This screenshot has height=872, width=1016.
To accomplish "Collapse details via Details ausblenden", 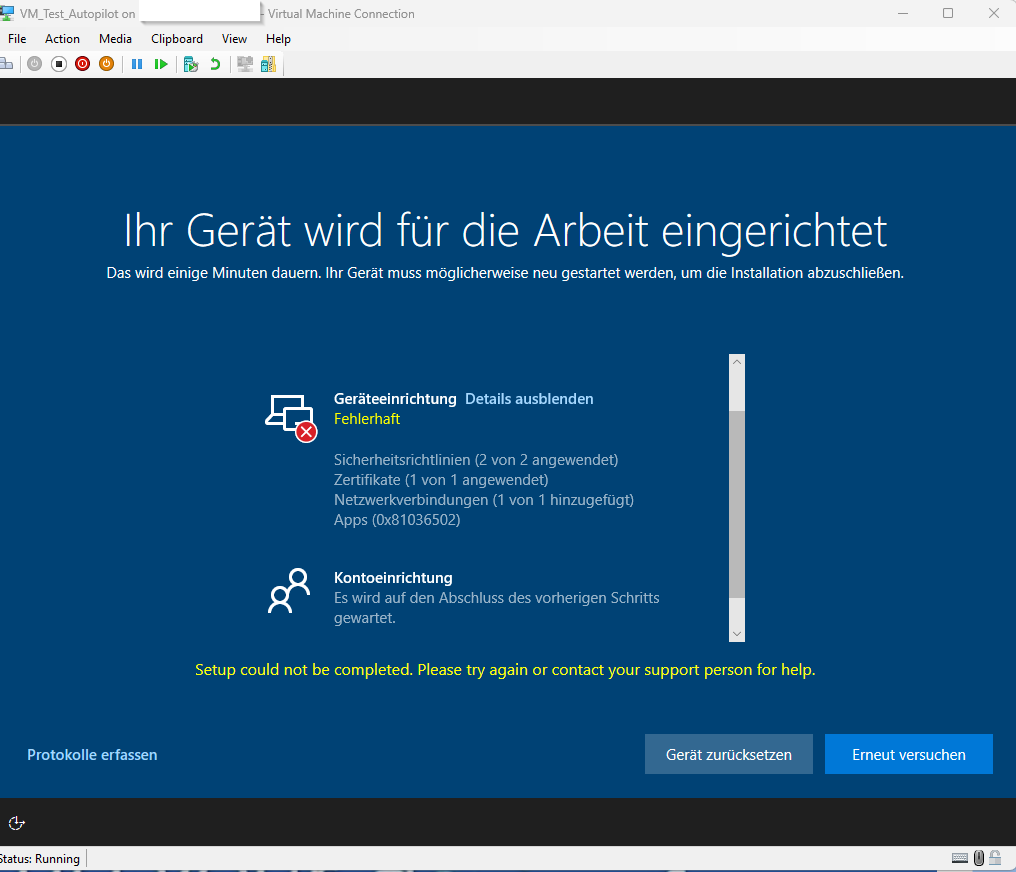I will 529,398.
